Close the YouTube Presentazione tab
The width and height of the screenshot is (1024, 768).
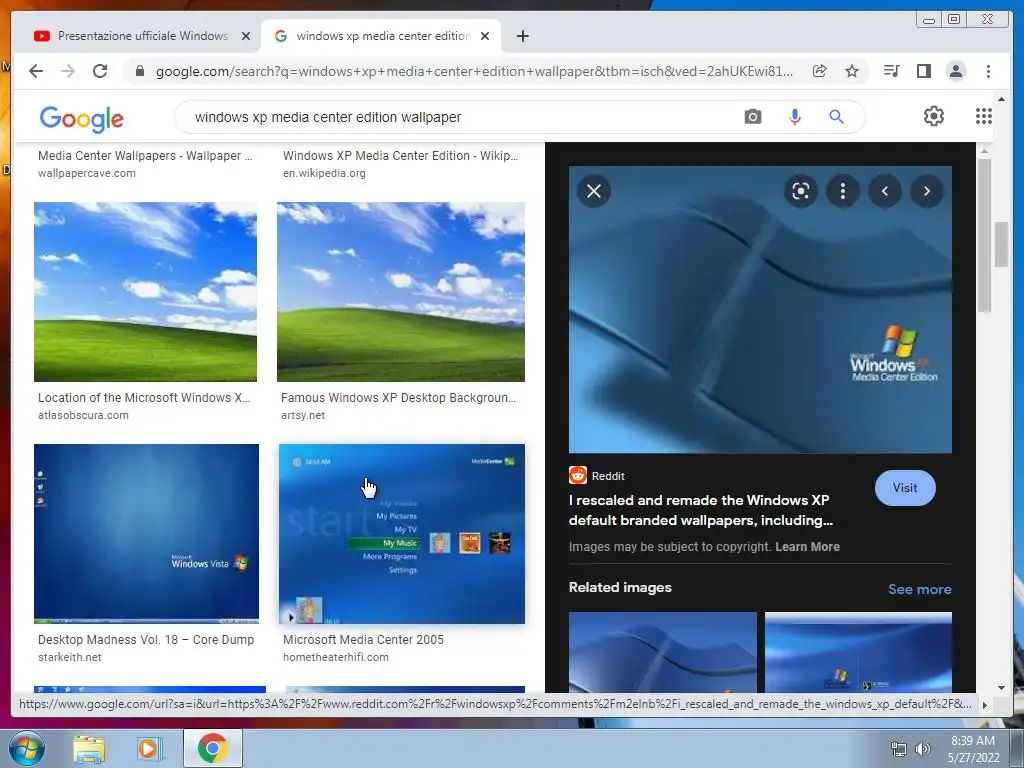(246, 36)
